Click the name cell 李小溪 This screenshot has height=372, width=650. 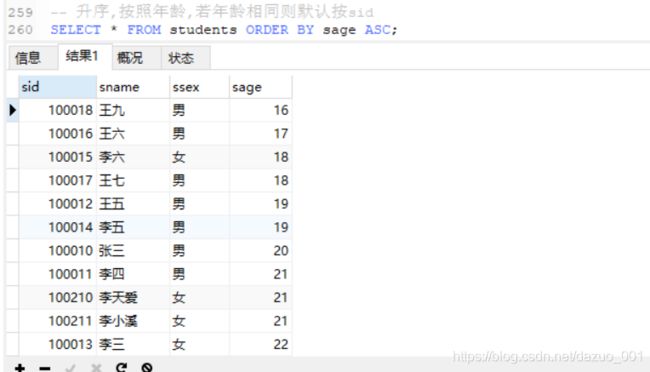tap(133, 321)
